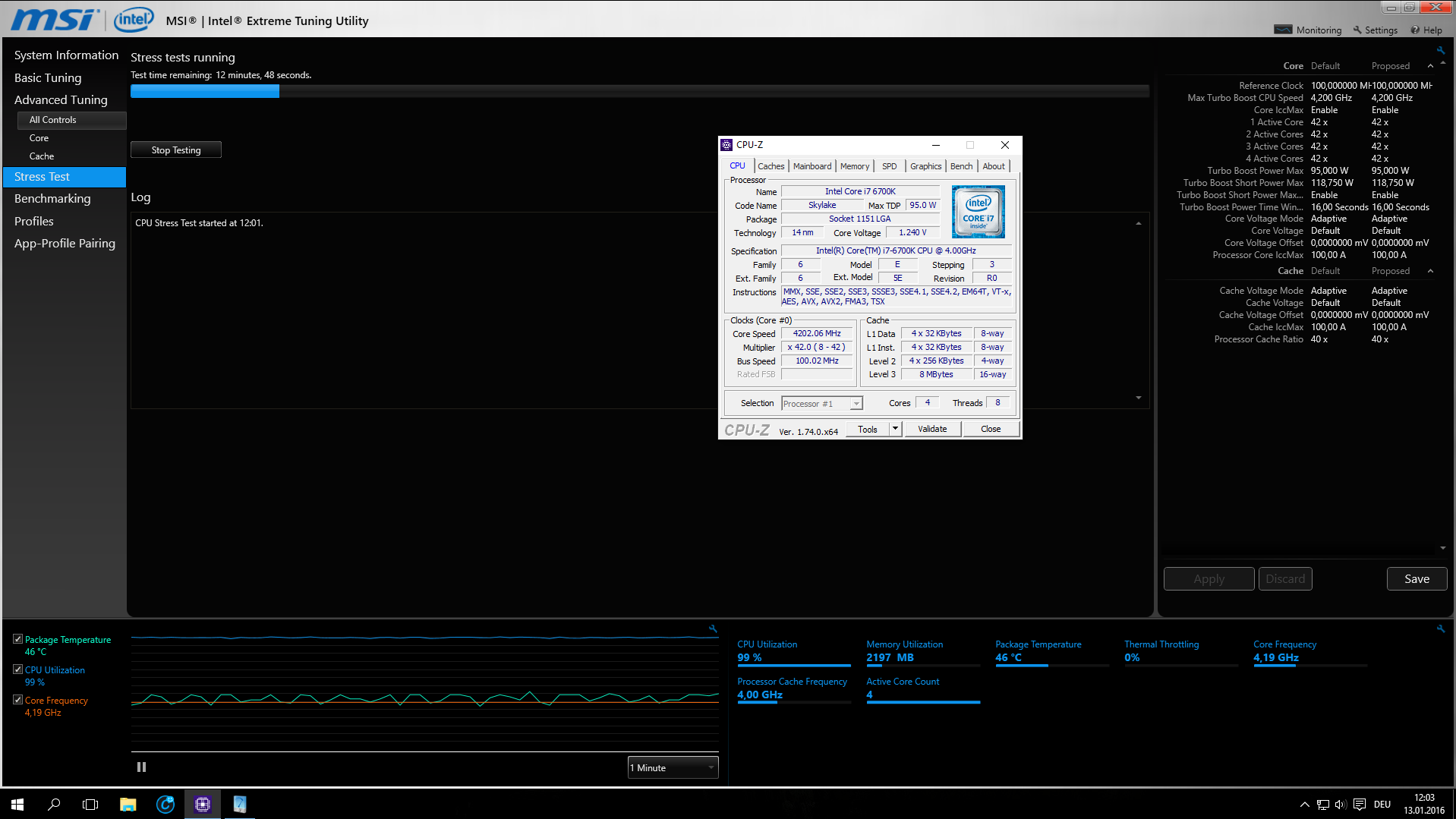1456x819 pixels.
Task: Click the Close button in CPU-Z
Action: [991, 429]
